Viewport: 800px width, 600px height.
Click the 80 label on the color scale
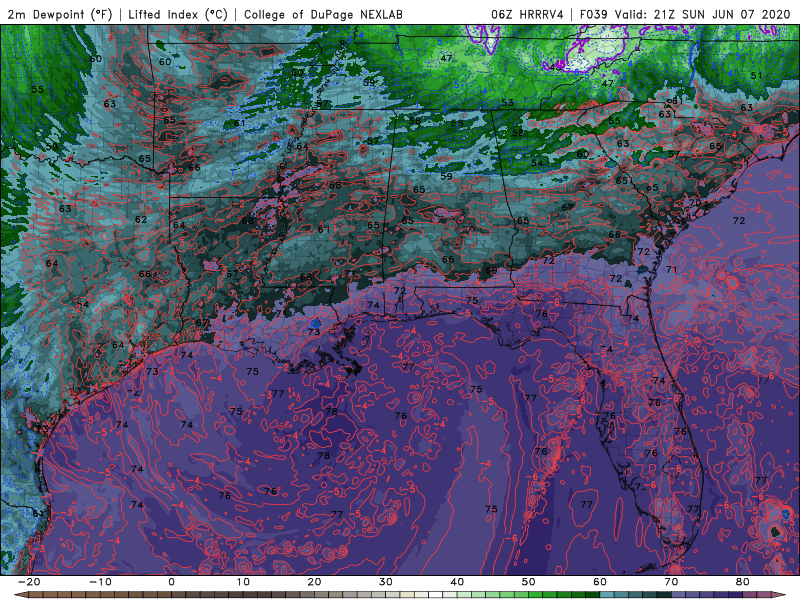click(x=743, y=582)
